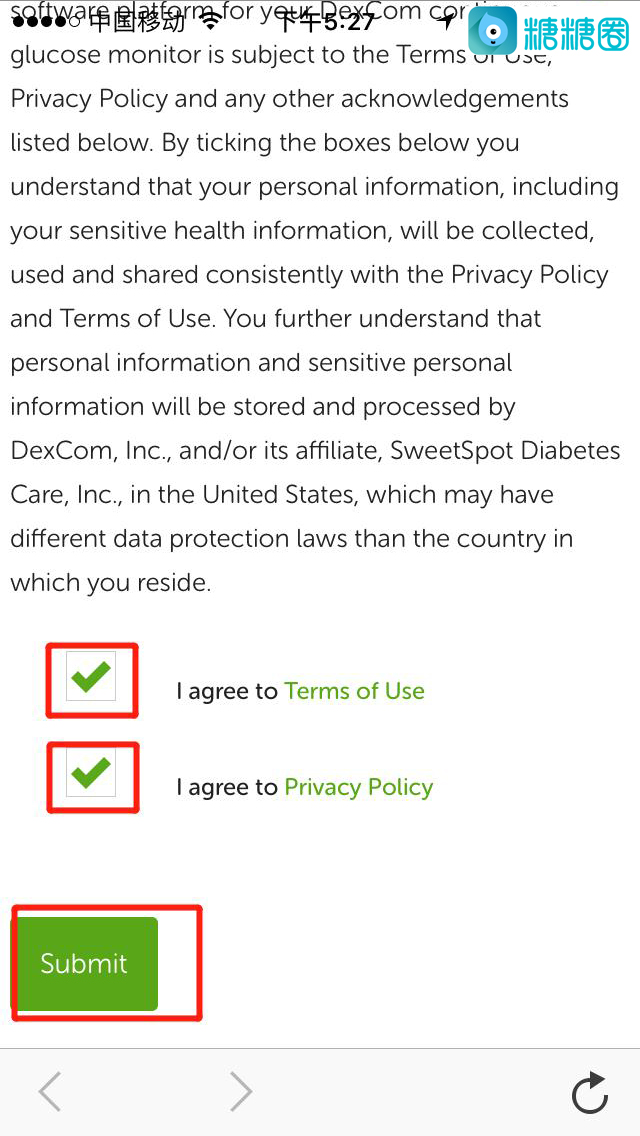Viewport: 640px width, 1136px height.
Task: Tap the "DexCom, Inc." text in the paragraph
Action: point(91,451)
